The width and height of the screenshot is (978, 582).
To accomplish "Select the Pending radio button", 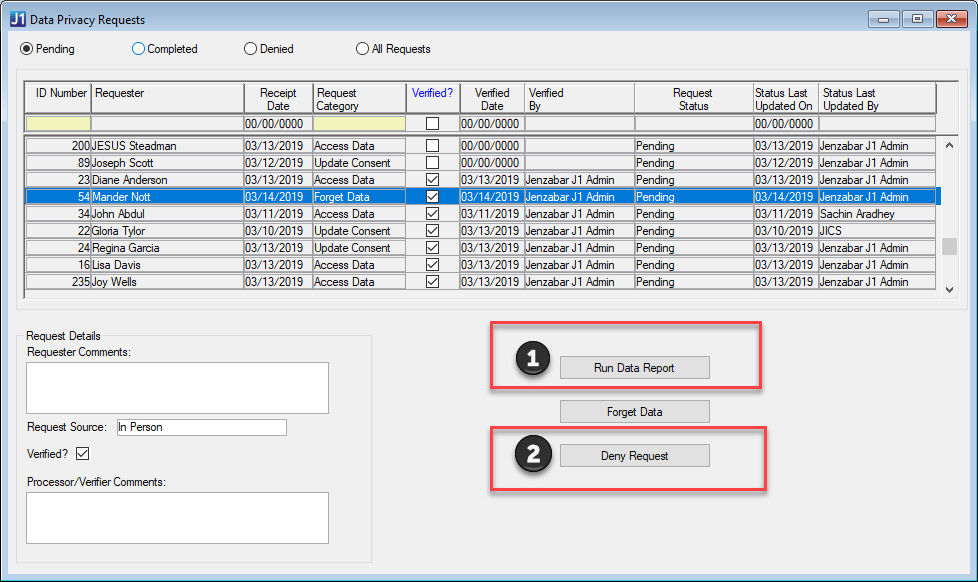I will [27, 49].
